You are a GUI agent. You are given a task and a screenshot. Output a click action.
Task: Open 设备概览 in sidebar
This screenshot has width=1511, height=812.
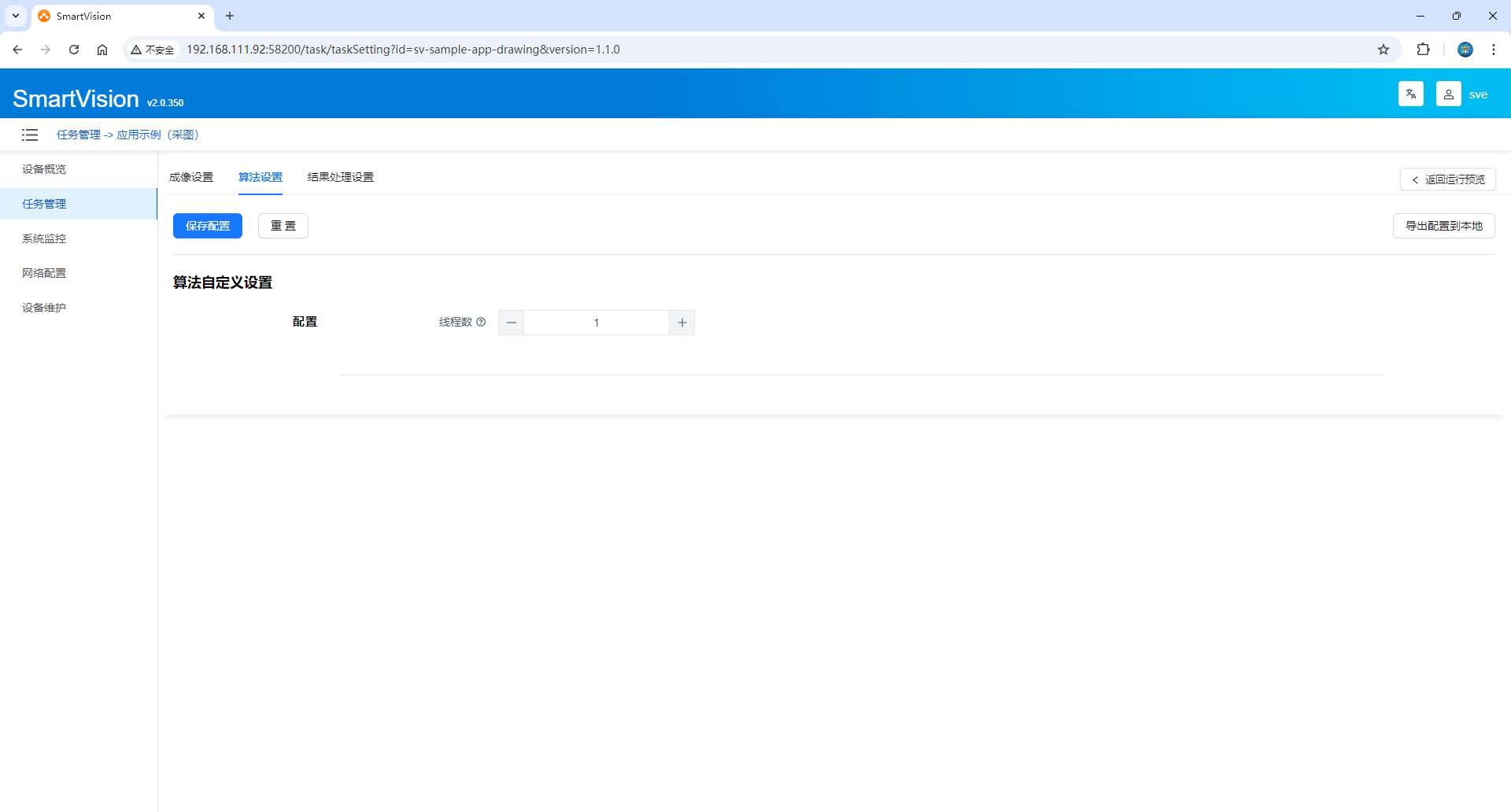coord(79,169)
